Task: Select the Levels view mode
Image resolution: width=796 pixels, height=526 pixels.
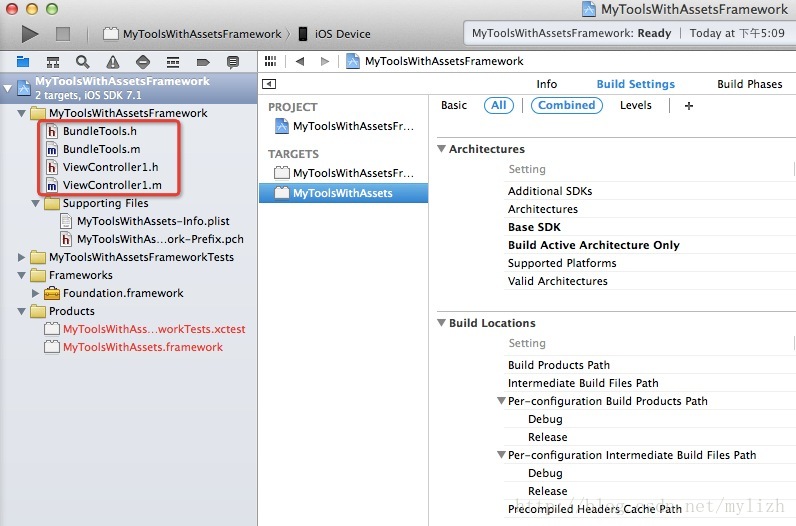Action: (636, 105)
